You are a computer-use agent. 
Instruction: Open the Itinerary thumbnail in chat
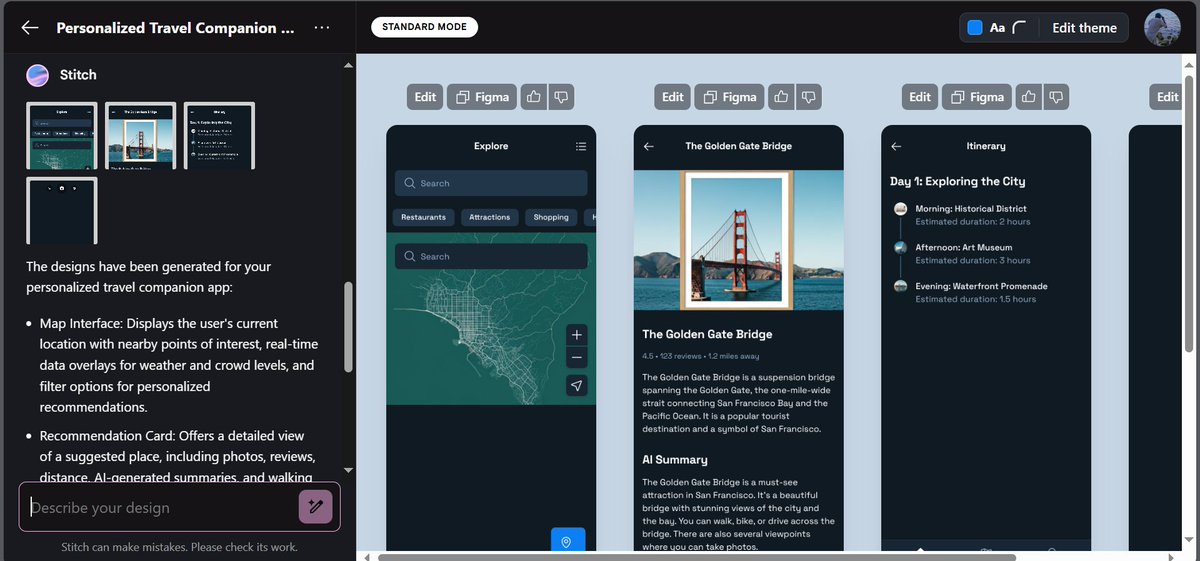[x=220, y=136]
